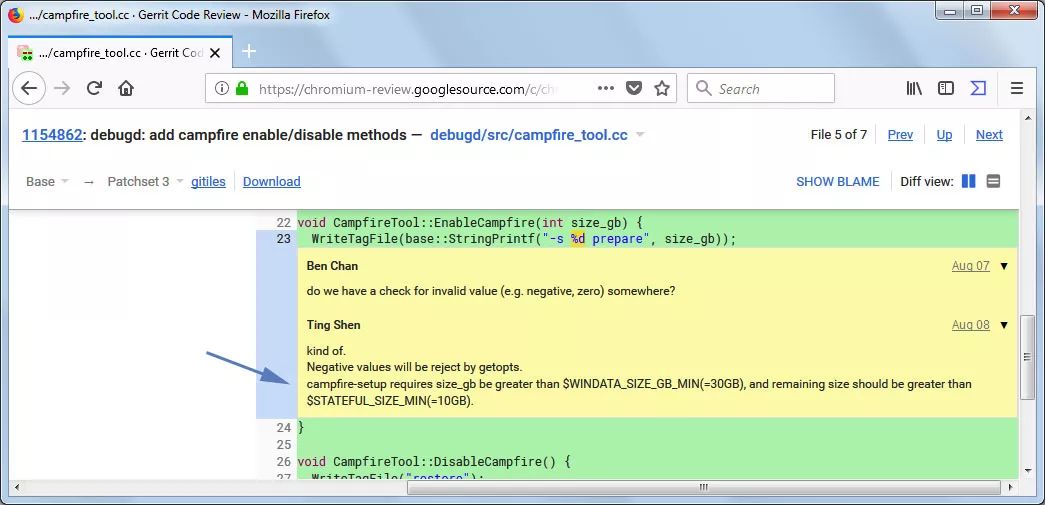Viewport: 1045px width, 505px height.
Task: Expand the file path dropdown arrow
Action: (640, 135)
